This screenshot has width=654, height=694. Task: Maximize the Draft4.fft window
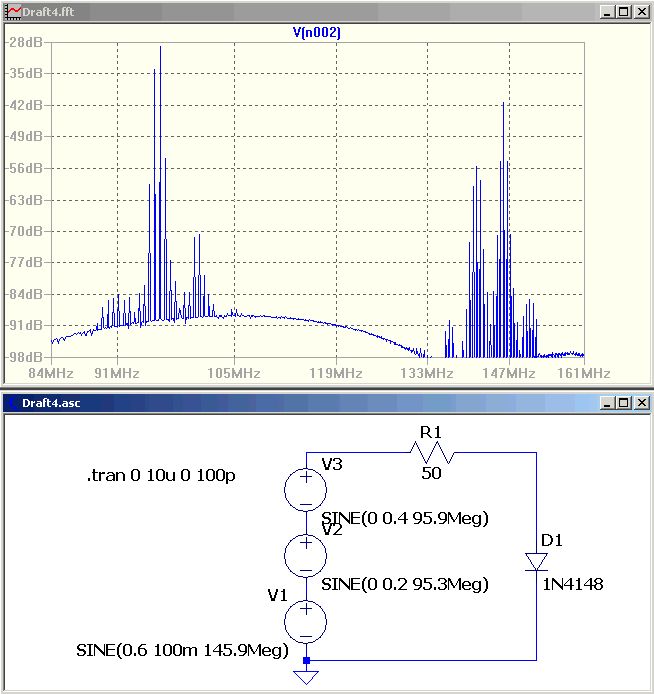click(x=623, y=12)
